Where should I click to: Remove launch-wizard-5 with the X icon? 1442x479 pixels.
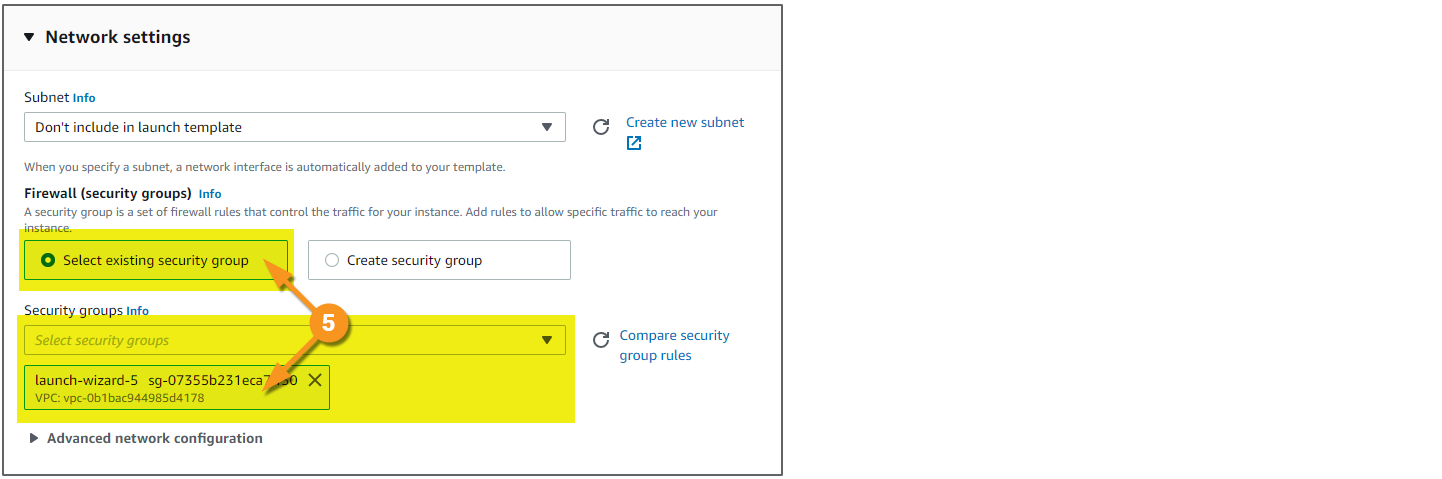[315, 380]
